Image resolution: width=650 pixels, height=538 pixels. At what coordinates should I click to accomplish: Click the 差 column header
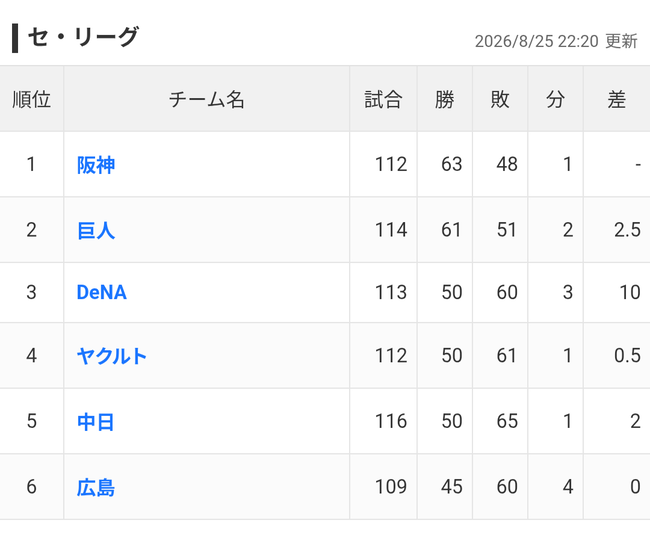[616, 99]
